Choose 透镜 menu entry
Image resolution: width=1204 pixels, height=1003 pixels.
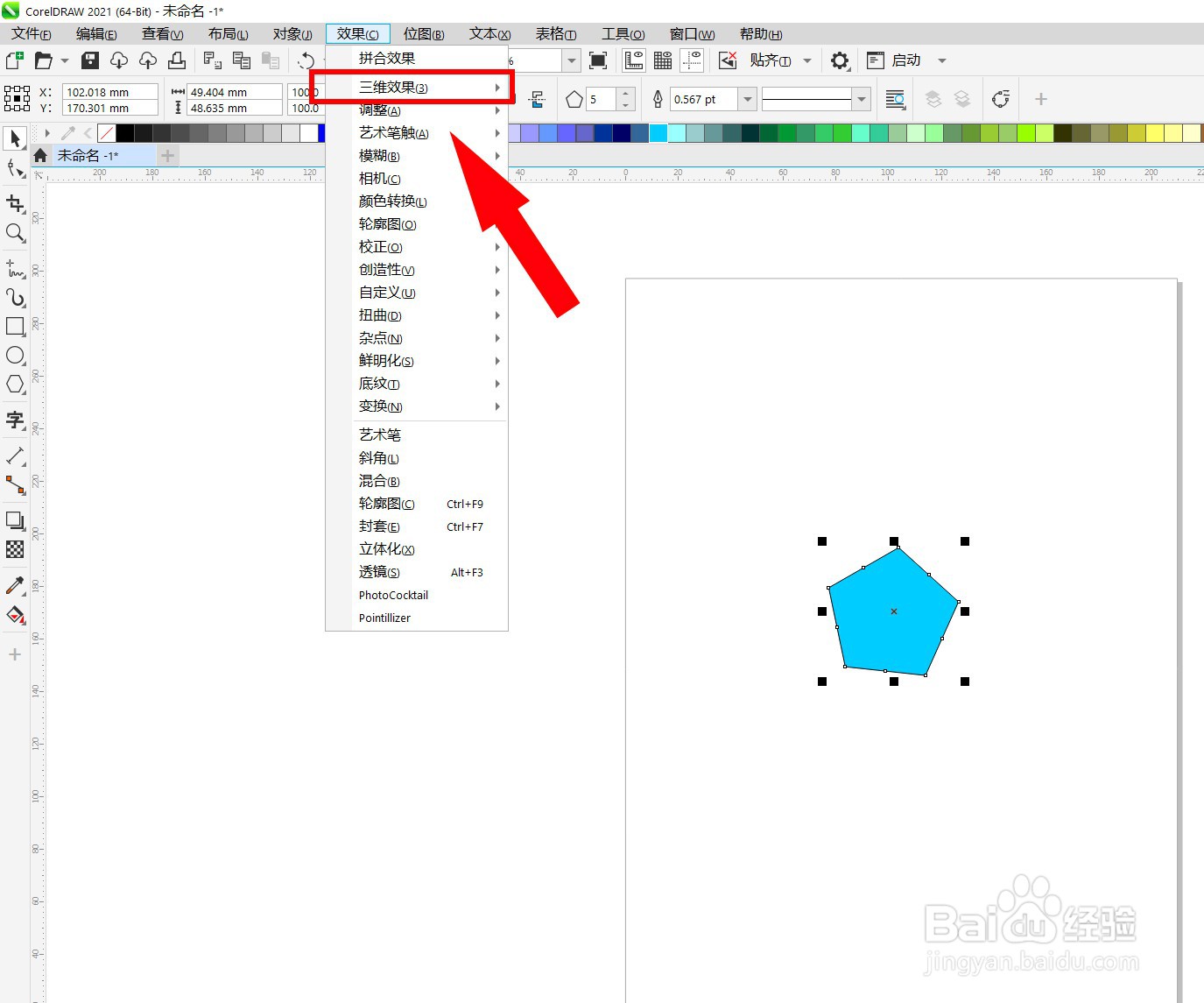tap(417, 572)
